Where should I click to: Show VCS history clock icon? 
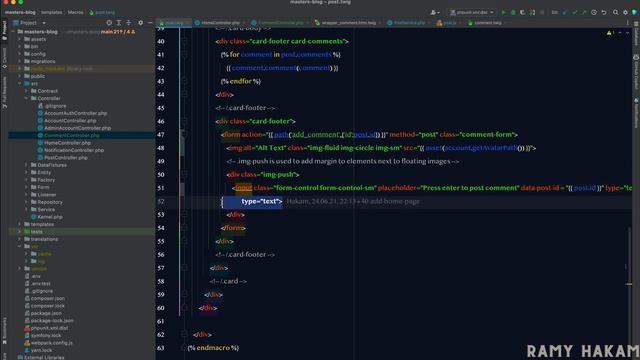pyautogui.click(x=594, y=13)
